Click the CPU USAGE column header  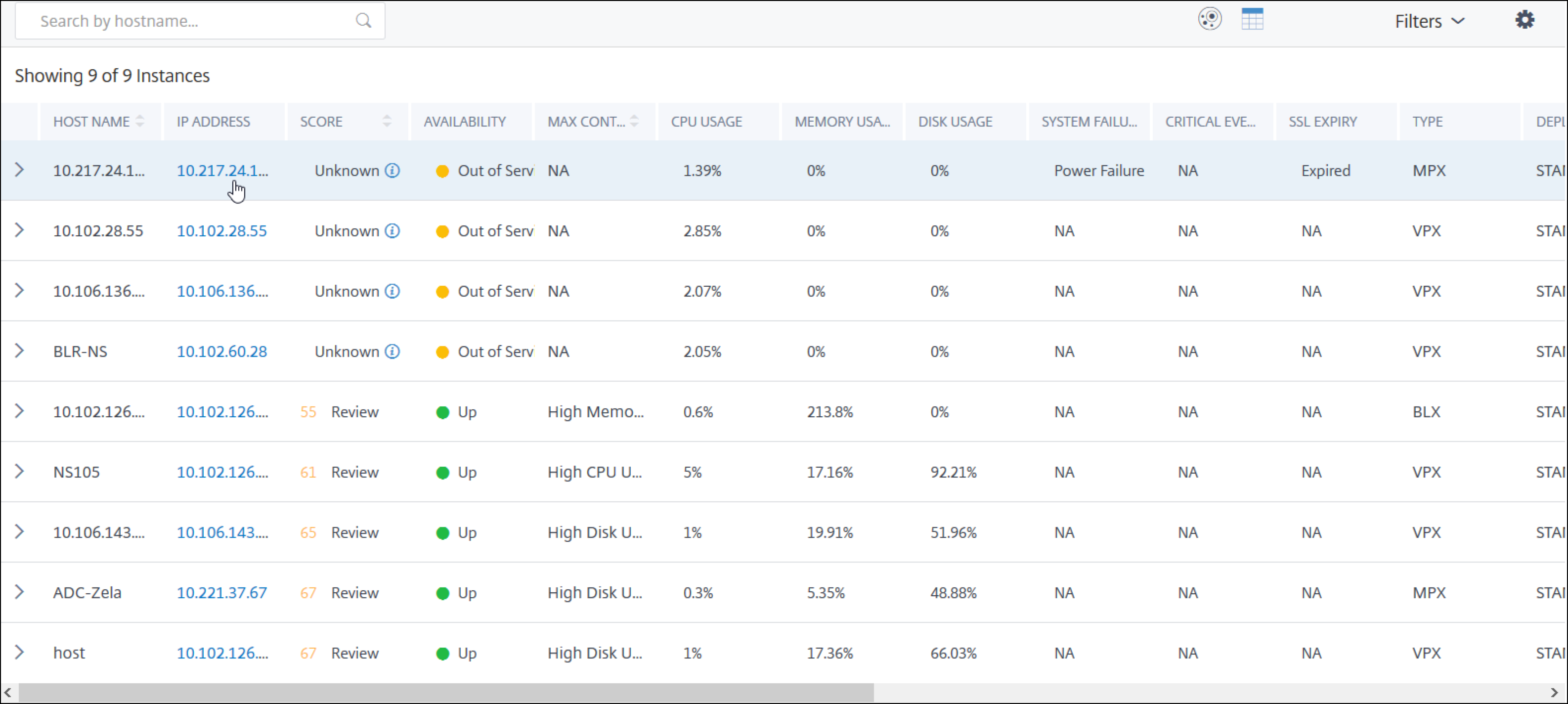click(707, 121)
